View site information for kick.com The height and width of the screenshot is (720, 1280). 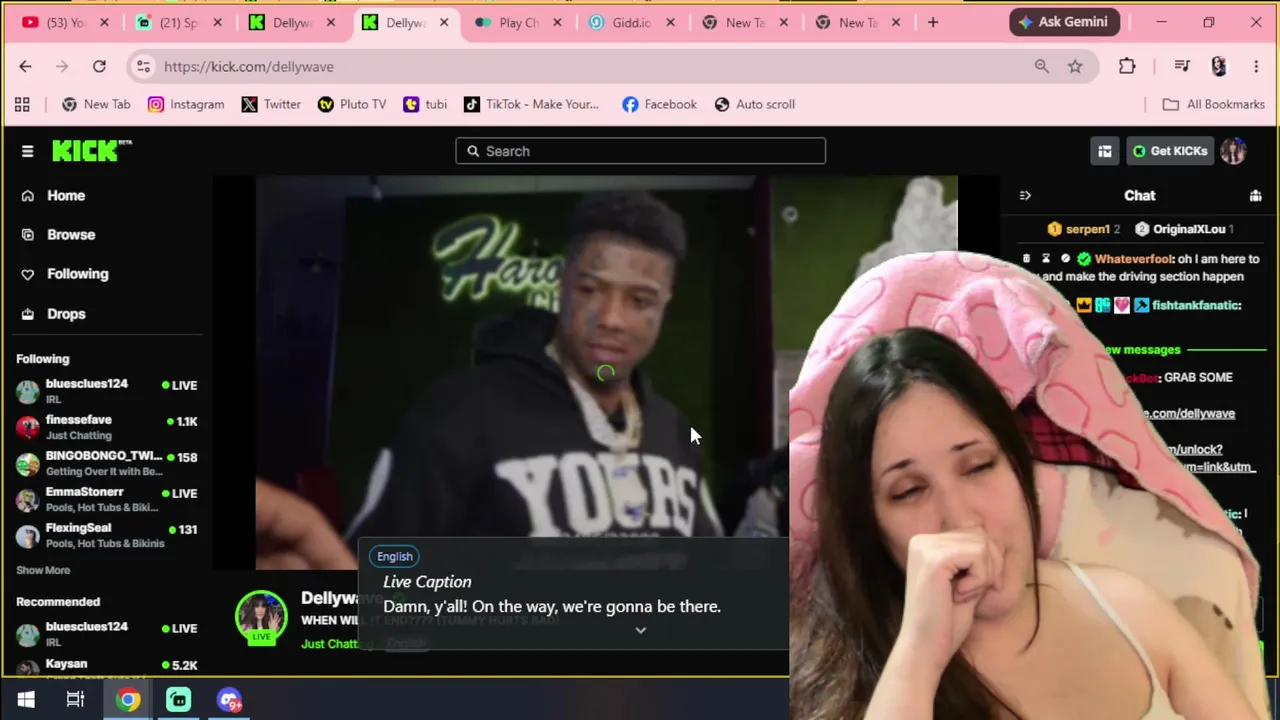[143, 66]
